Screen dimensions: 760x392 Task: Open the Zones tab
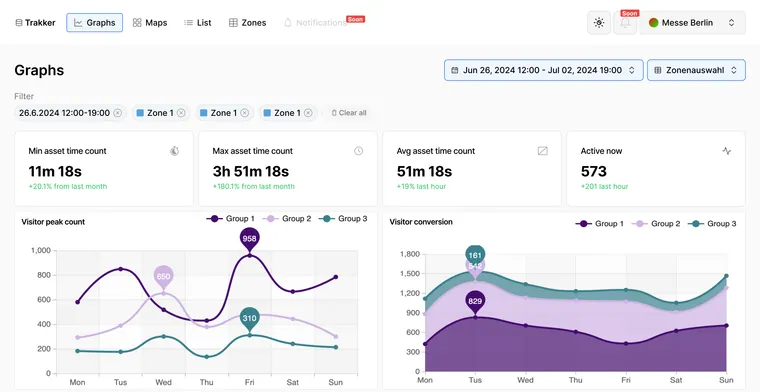coord(247,23)
